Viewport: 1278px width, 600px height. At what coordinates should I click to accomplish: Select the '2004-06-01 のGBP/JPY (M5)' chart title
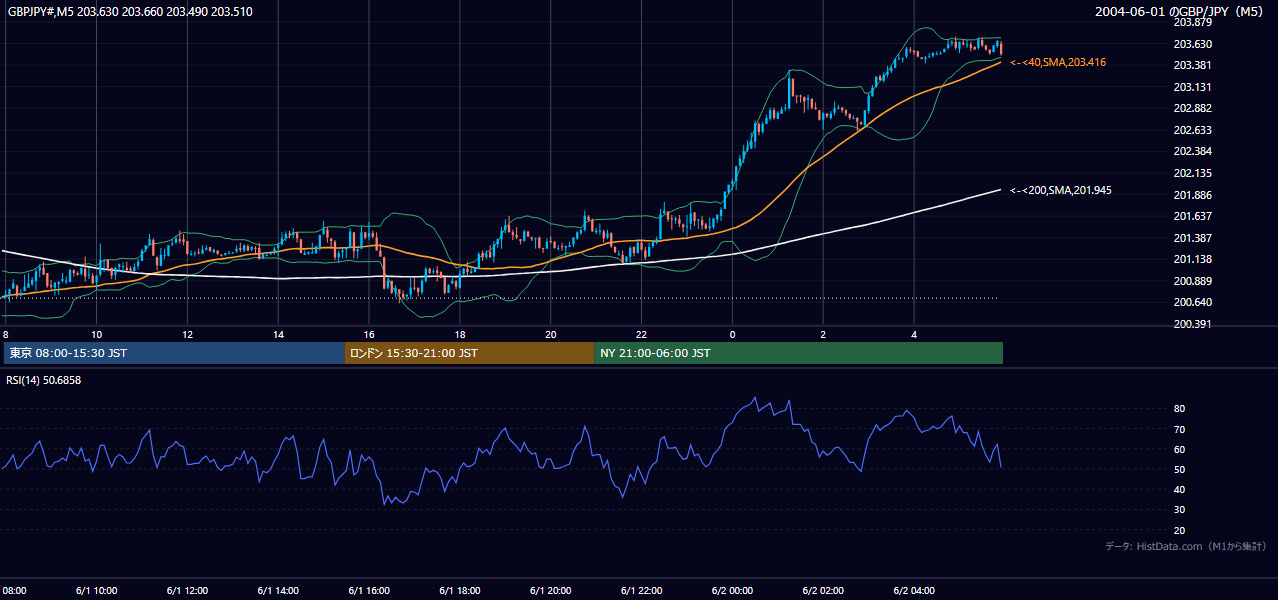point(1180,12)
